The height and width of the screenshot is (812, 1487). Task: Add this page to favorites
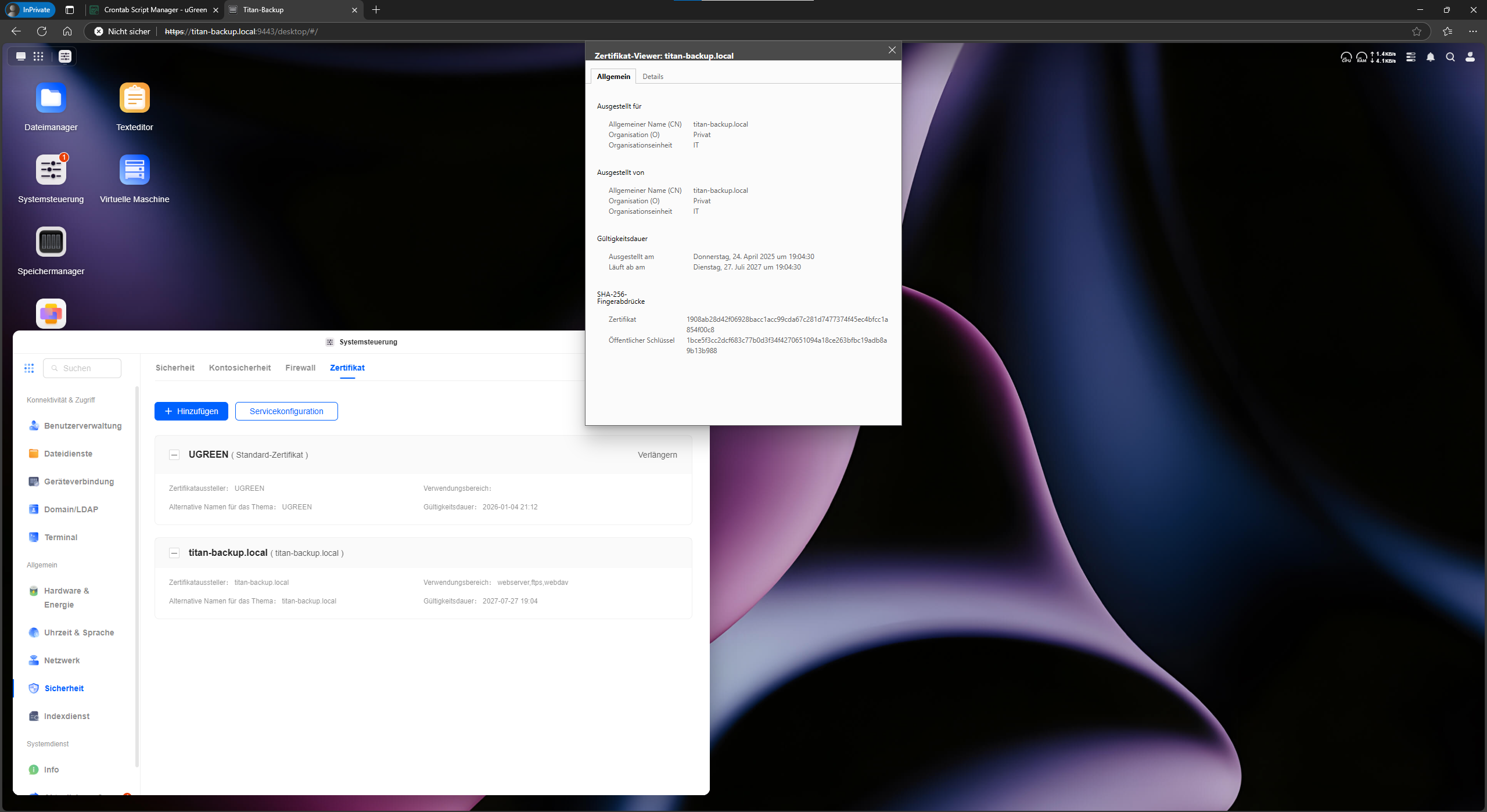coord(1417,31)
